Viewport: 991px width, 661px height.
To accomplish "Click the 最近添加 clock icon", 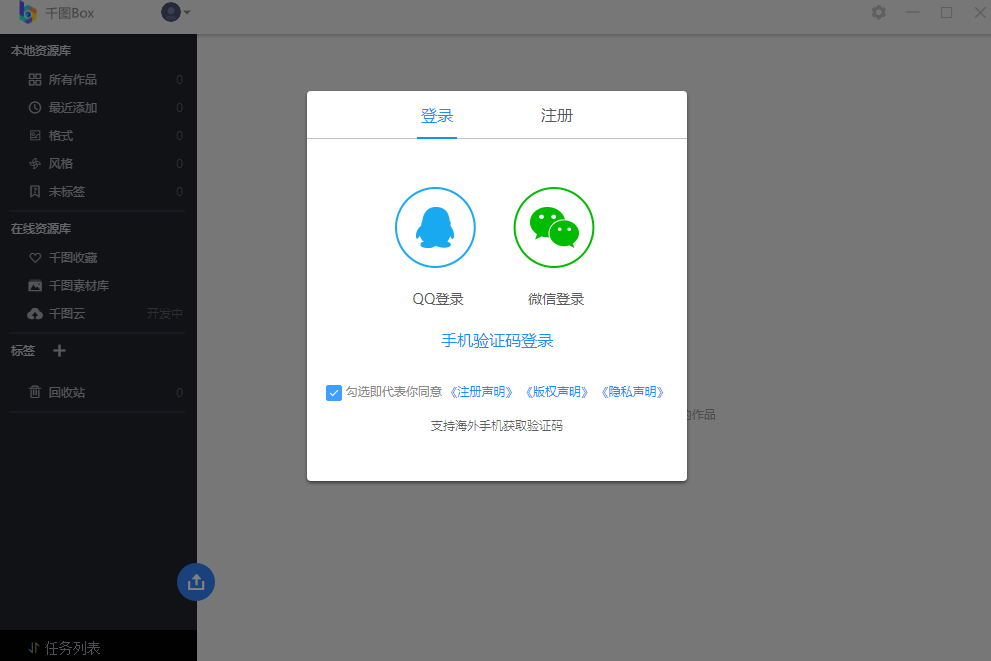I will pyautogui.click(x=35, y=107).
